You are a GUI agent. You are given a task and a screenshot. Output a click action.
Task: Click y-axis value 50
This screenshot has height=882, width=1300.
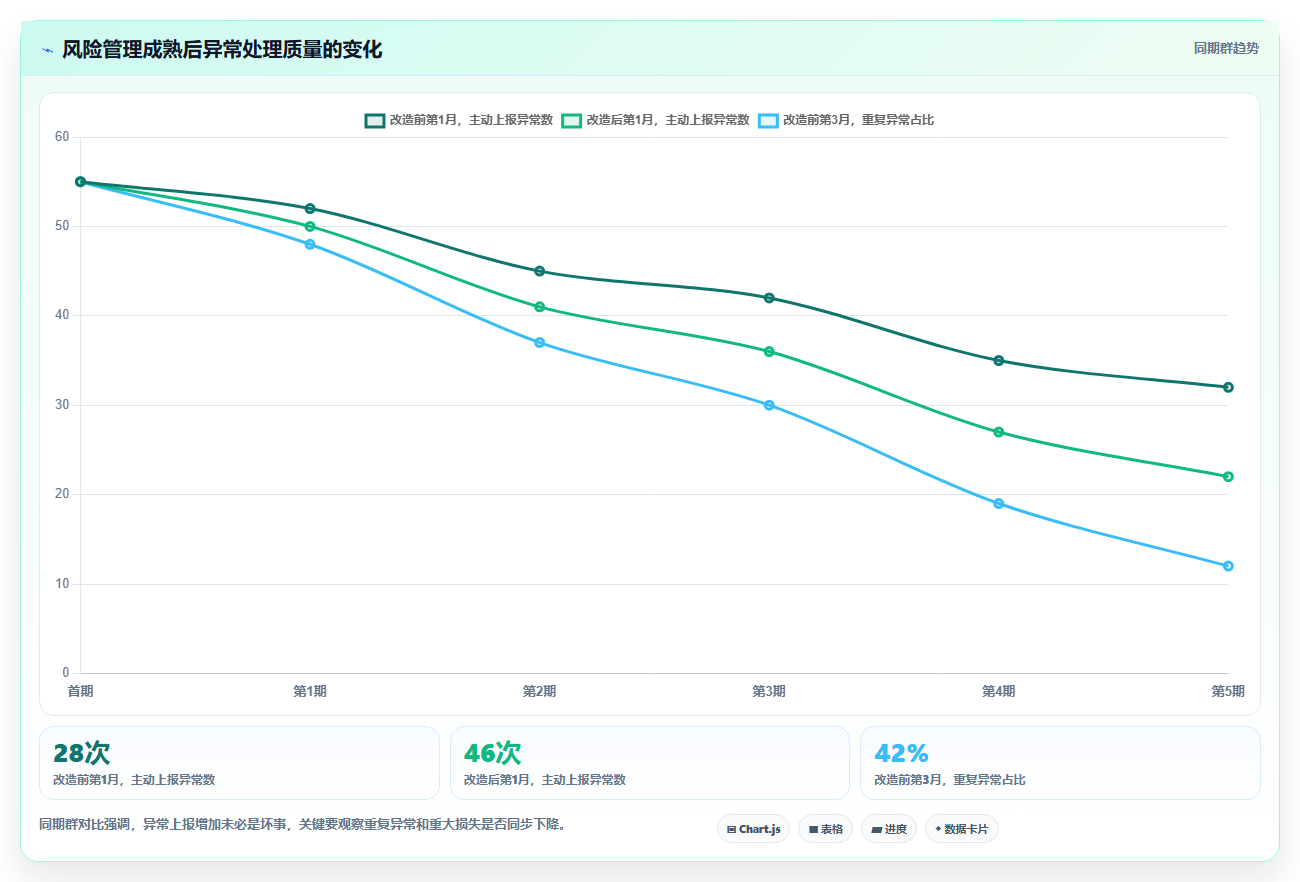[62, 226]
